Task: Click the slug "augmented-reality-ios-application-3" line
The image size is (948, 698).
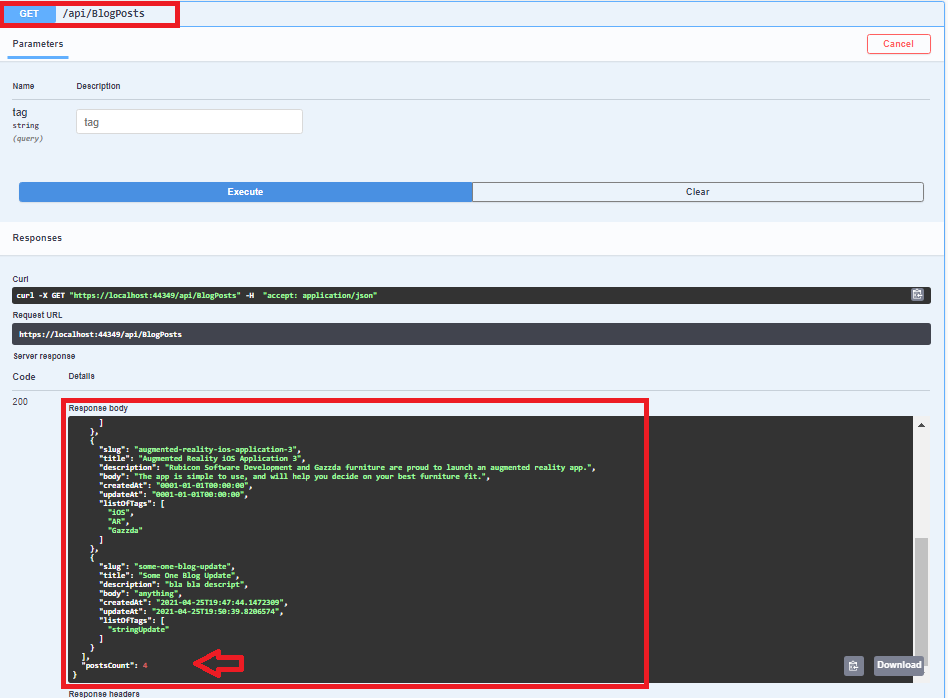Action: click(x=201, y=449)
